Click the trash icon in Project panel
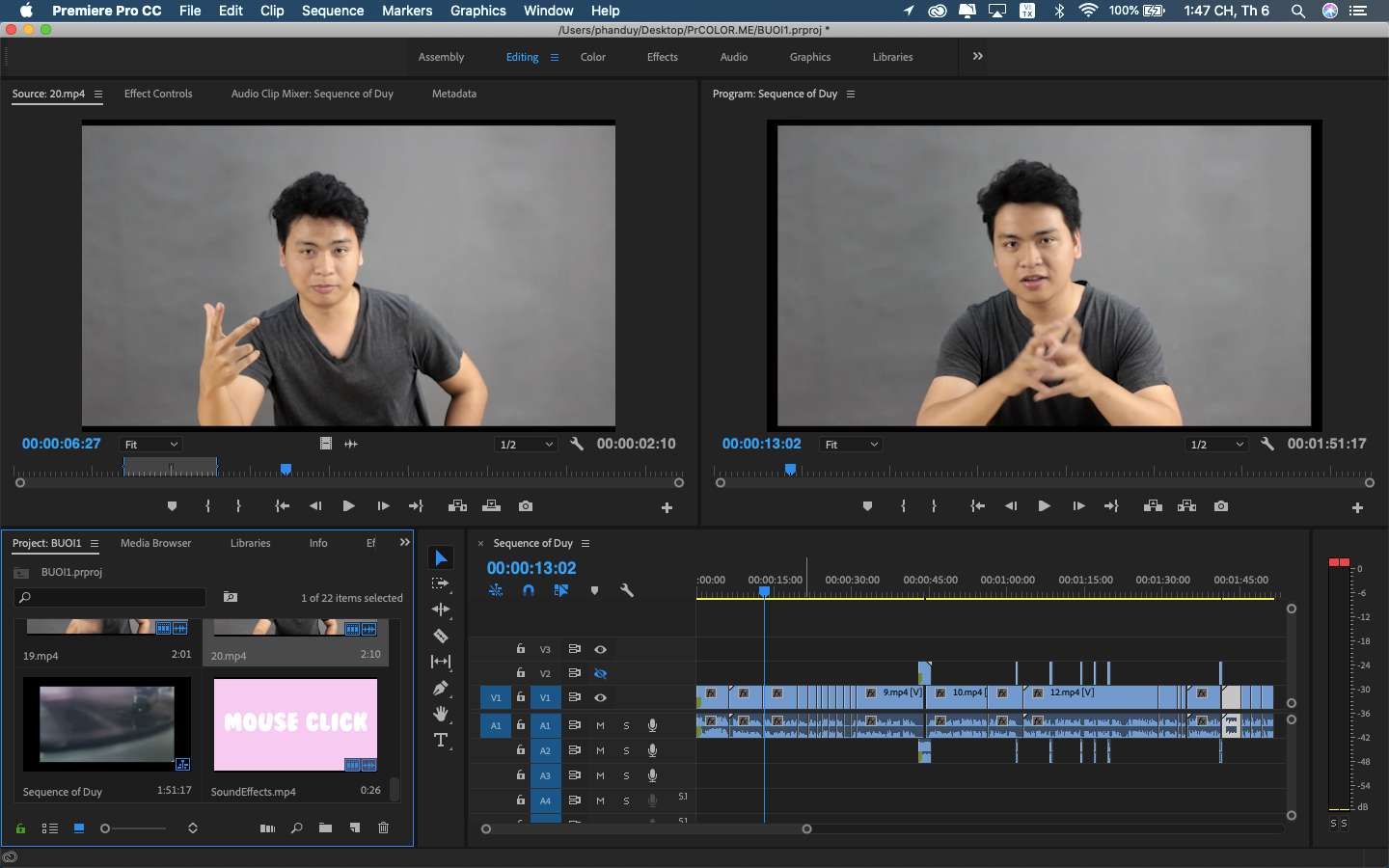Screen dimensions: 1389x868 pos(383,827)
